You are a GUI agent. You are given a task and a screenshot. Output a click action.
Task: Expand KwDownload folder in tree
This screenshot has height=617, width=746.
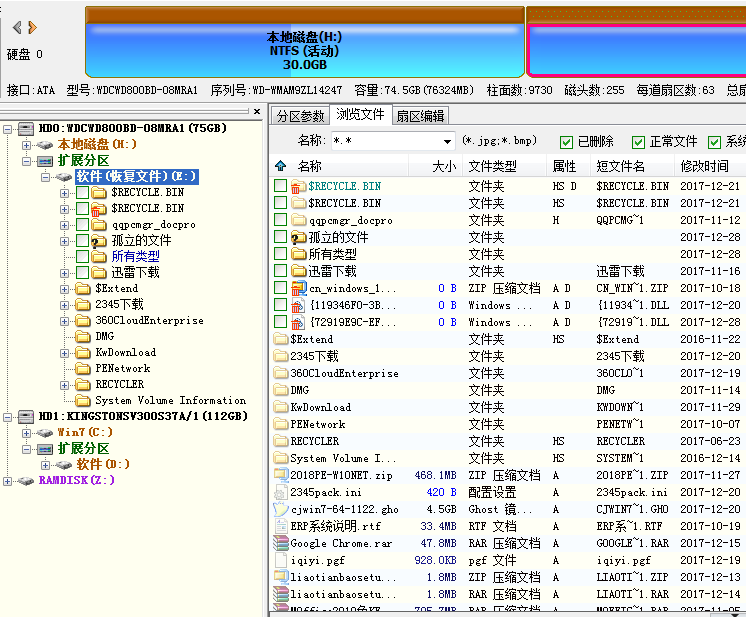[x=64, y=353]
